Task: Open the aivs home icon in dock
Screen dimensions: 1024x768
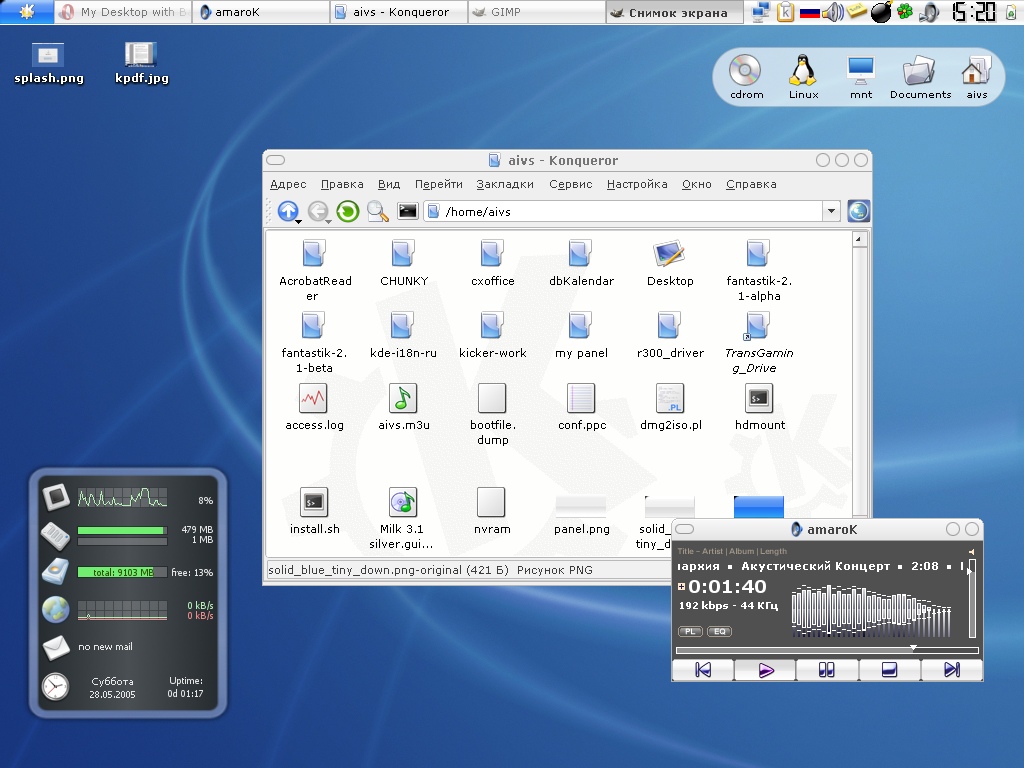Action: coord(976,76)
